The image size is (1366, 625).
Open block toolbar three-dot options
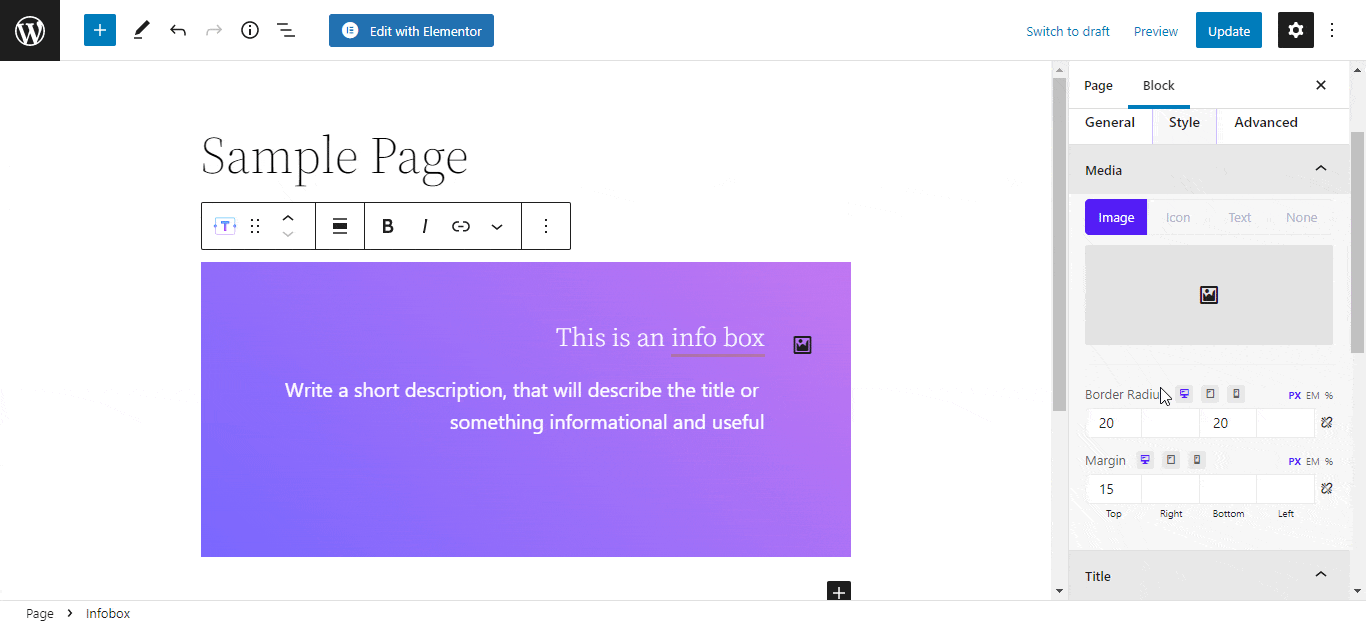(x=546, y=226)
